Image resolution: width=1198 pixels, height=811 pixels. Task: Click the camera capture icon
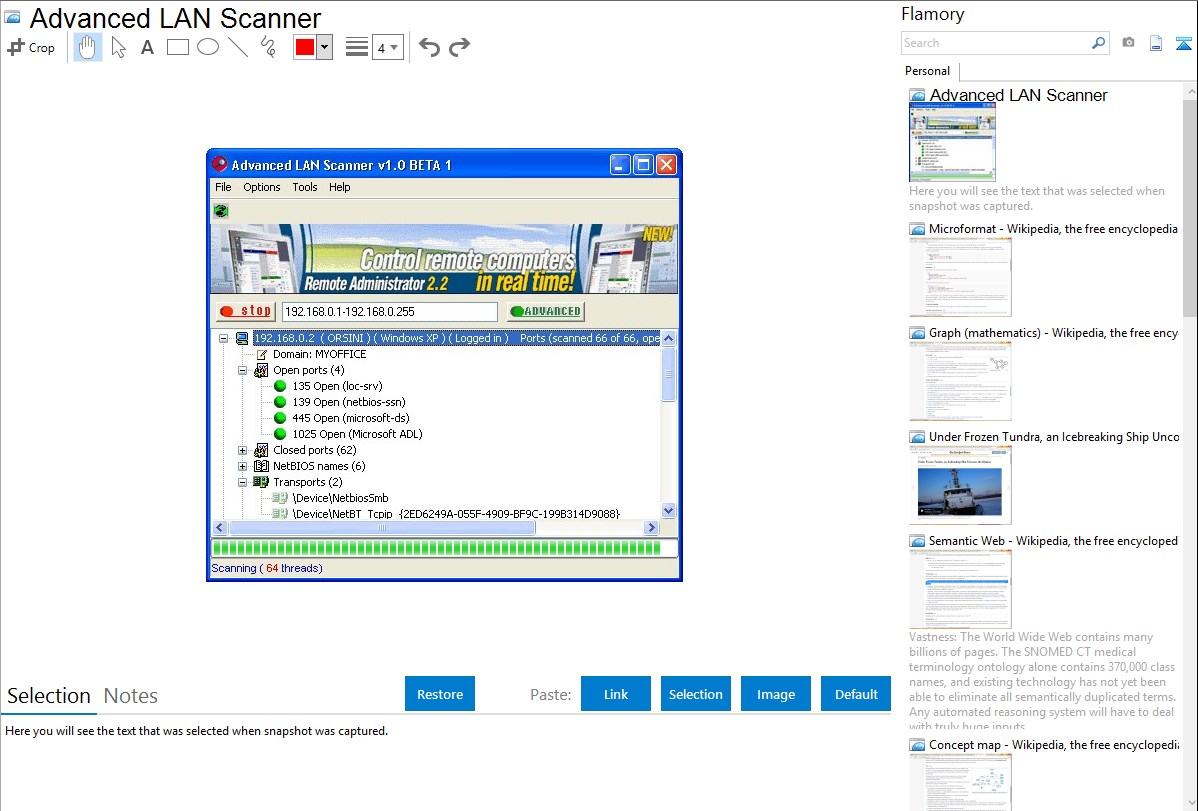pyautogui.click(x=1128, y=43)
